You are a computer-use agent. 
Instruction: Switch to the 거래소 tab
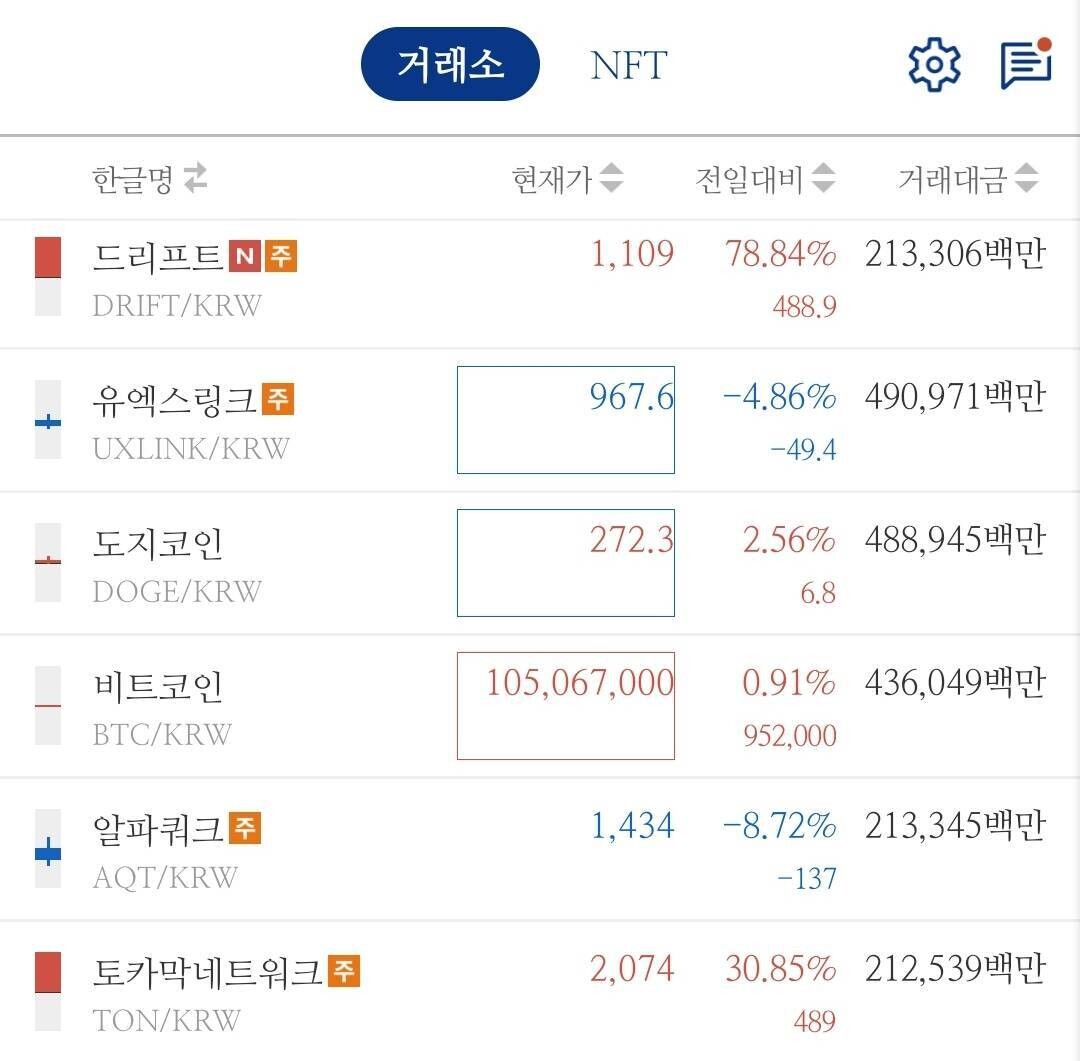(x=450, y=63)
